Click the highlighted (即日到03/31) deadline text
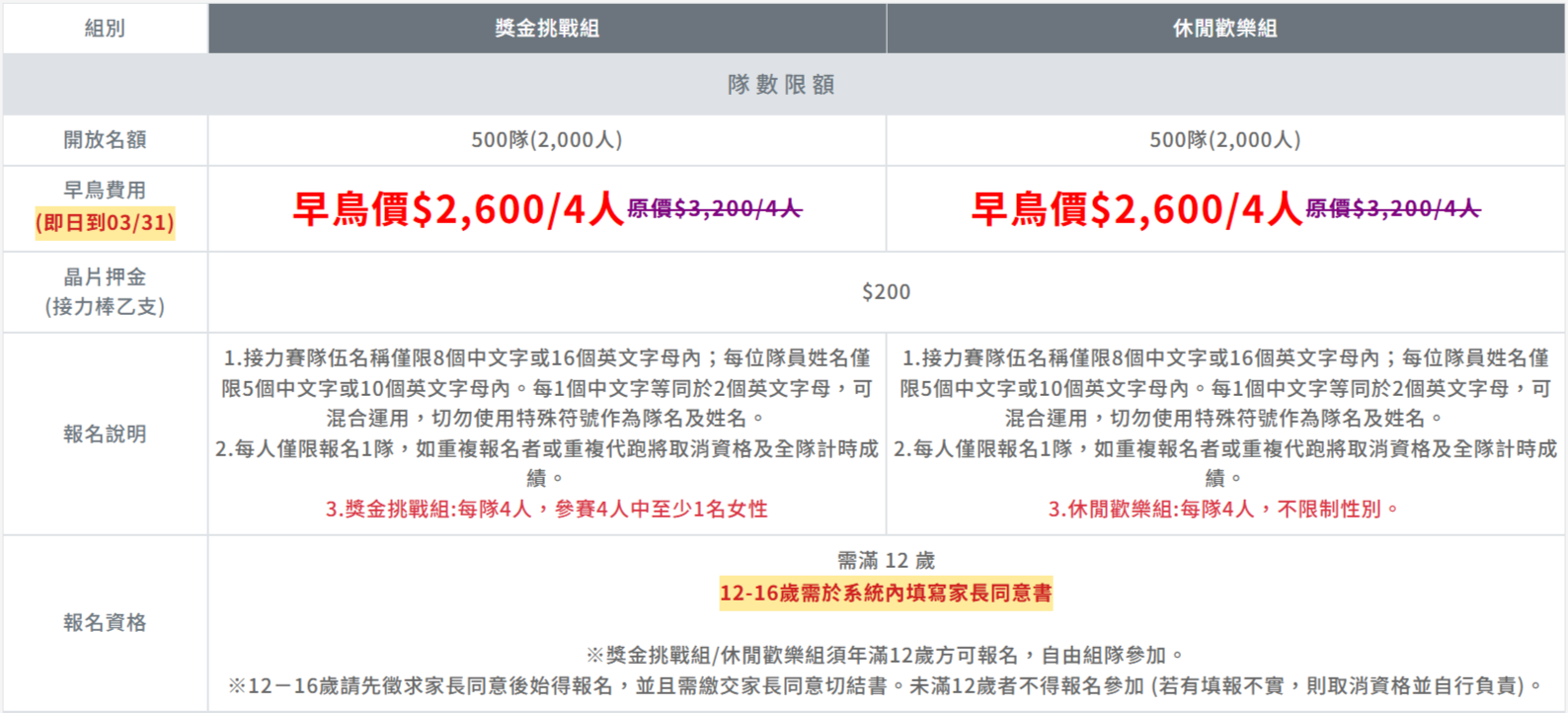This screenshot has height=713, width=1568. tap(105, 222)
